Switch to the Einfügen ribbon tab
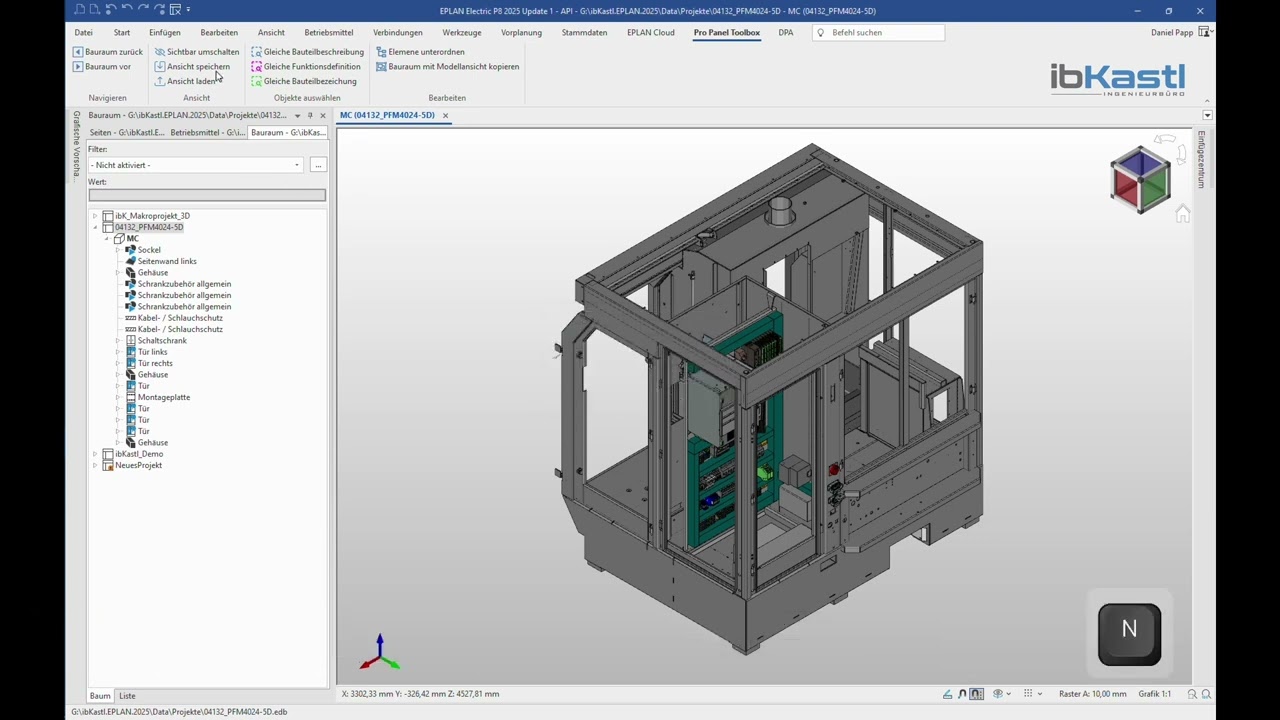Image resolution: width=1280 pixels, height=720 pixels. point(165,33)
